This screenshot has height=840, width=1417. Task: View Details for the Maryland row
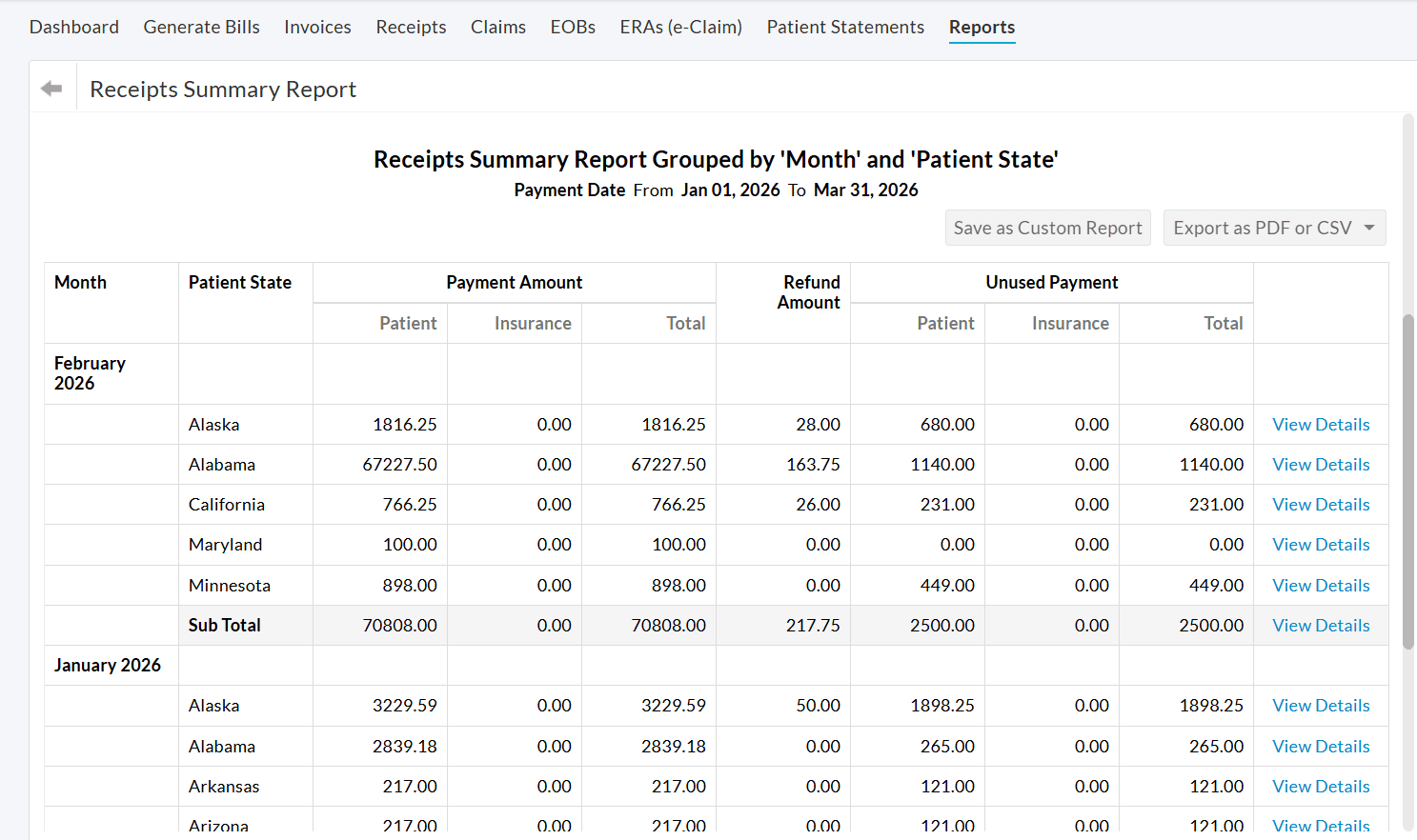[x=1321, y=544]
